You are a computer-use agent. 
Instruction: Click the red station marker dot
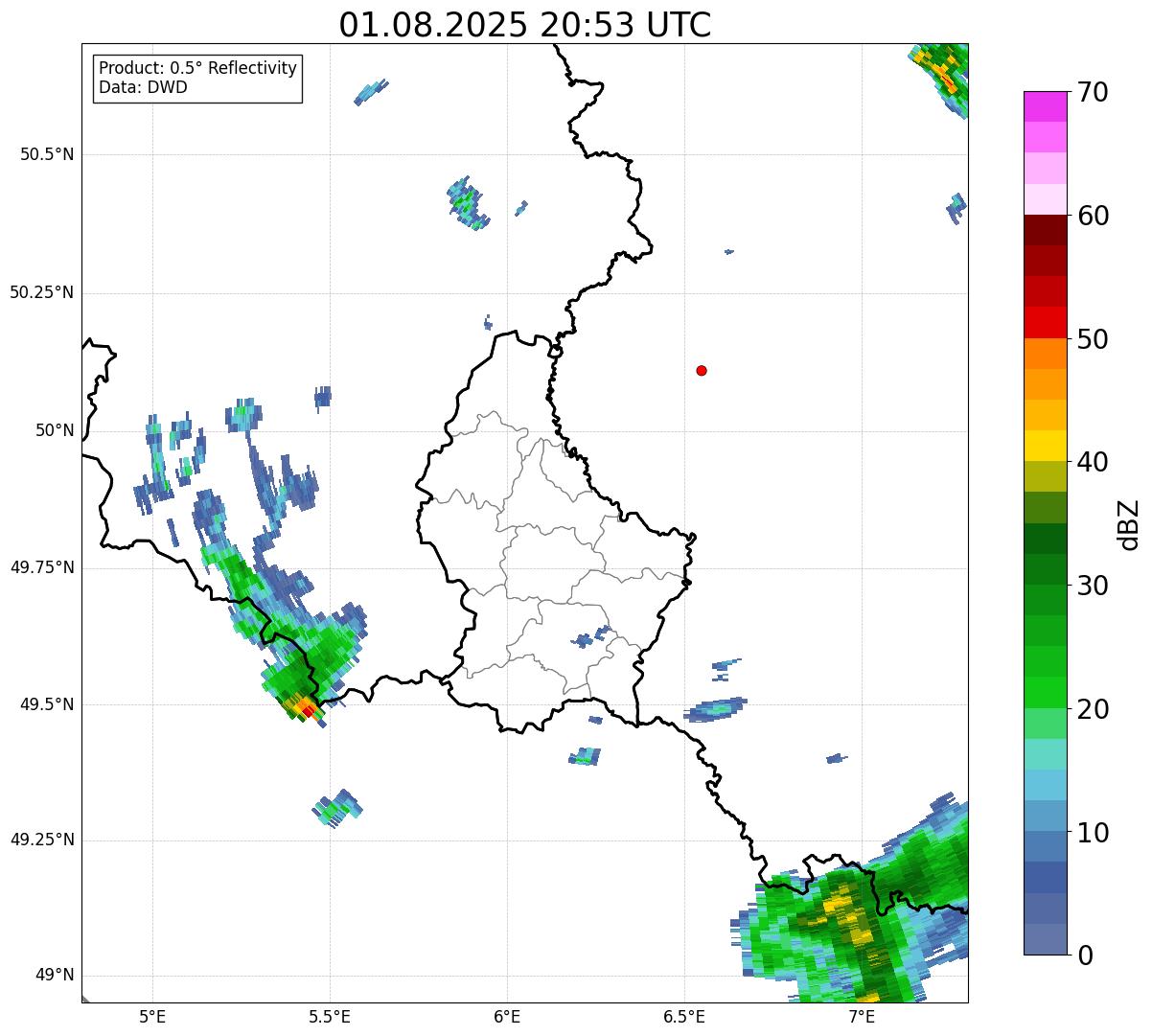tap(702, 370)
